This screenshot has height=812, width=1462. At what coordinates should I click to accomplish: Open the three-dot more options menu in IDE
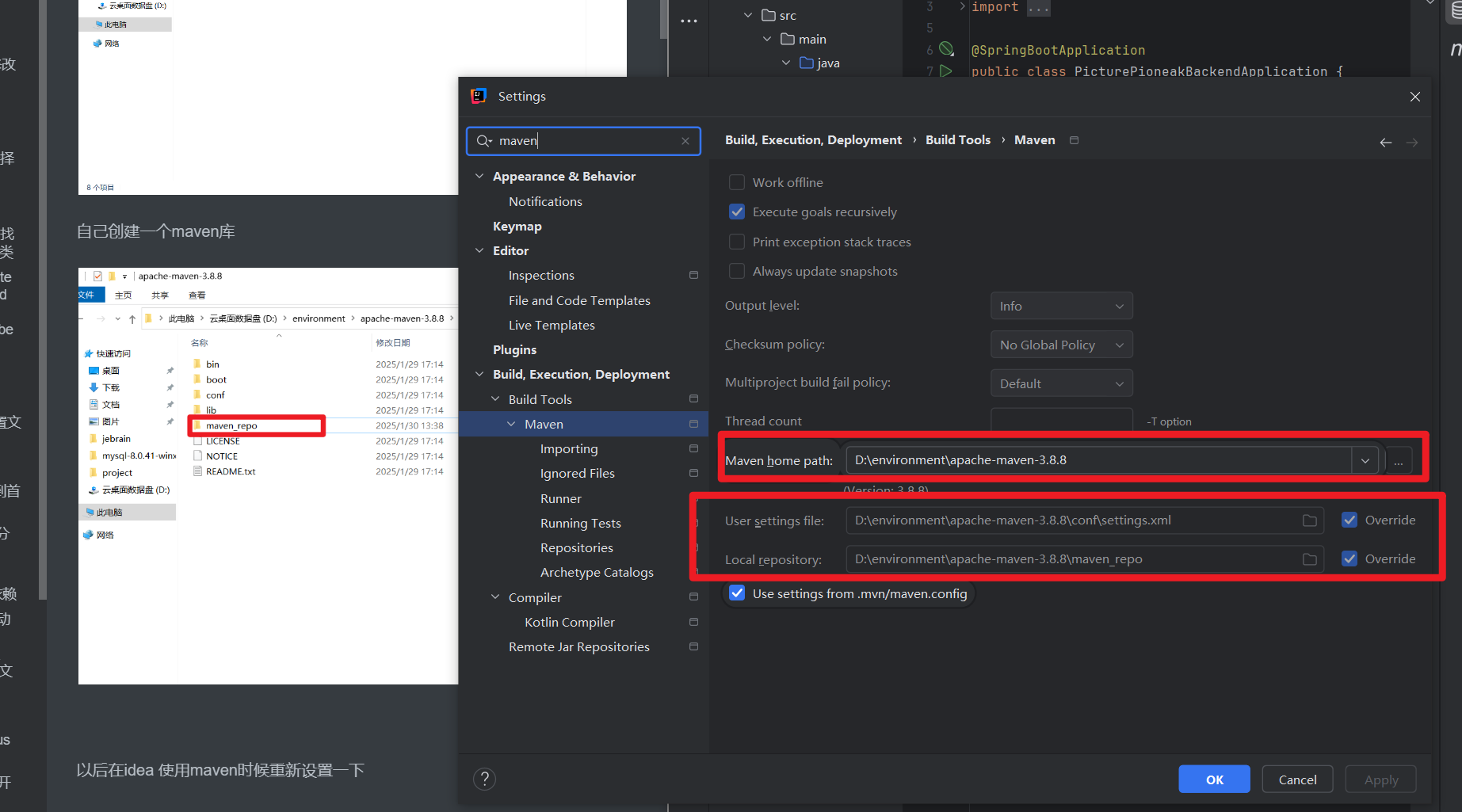coord(689,21)
